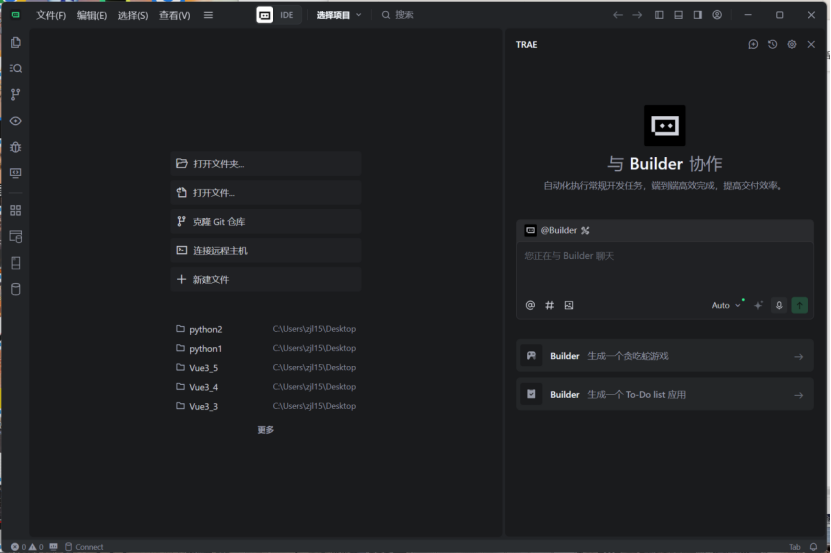This screenshot has width=831, height=553.
Task: Open the 选择项目 project dropdown
Action: pyautogui.click(x=339, y=15)
